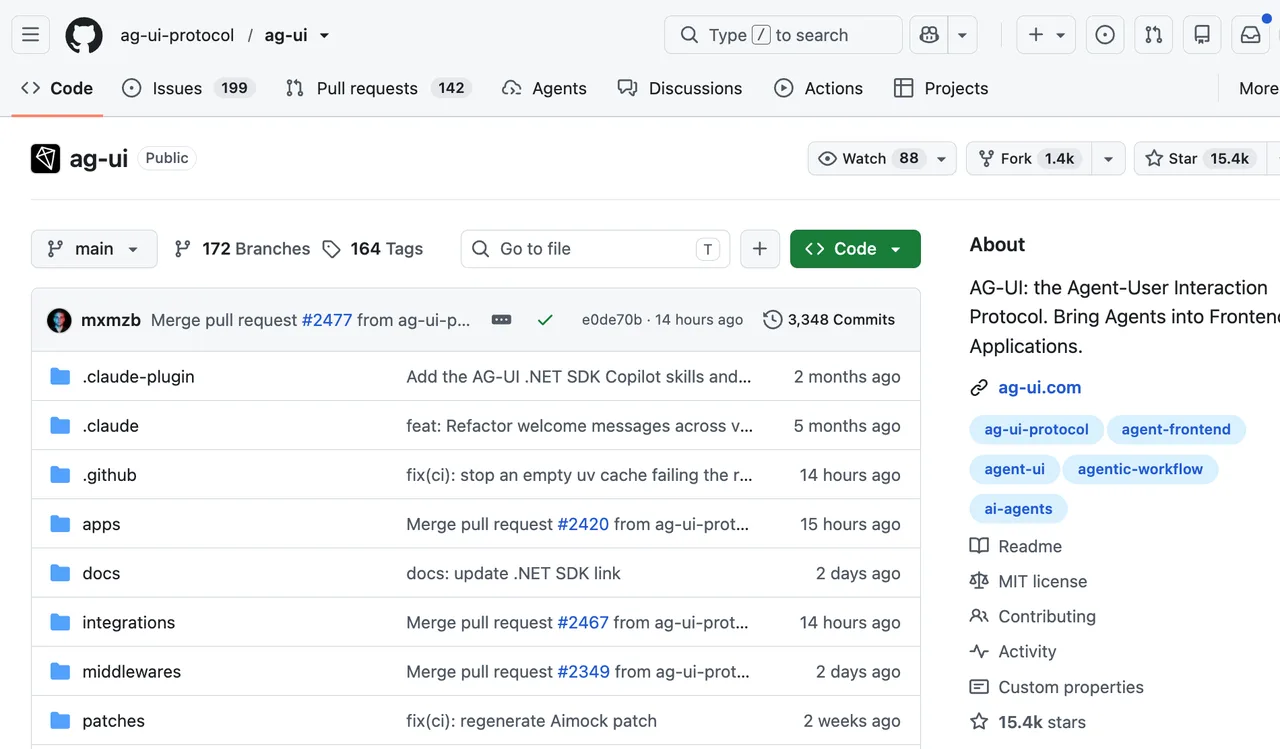Open the green Code dropdown
Viewport: 1280px width, 749px height.
coord(855,249)
